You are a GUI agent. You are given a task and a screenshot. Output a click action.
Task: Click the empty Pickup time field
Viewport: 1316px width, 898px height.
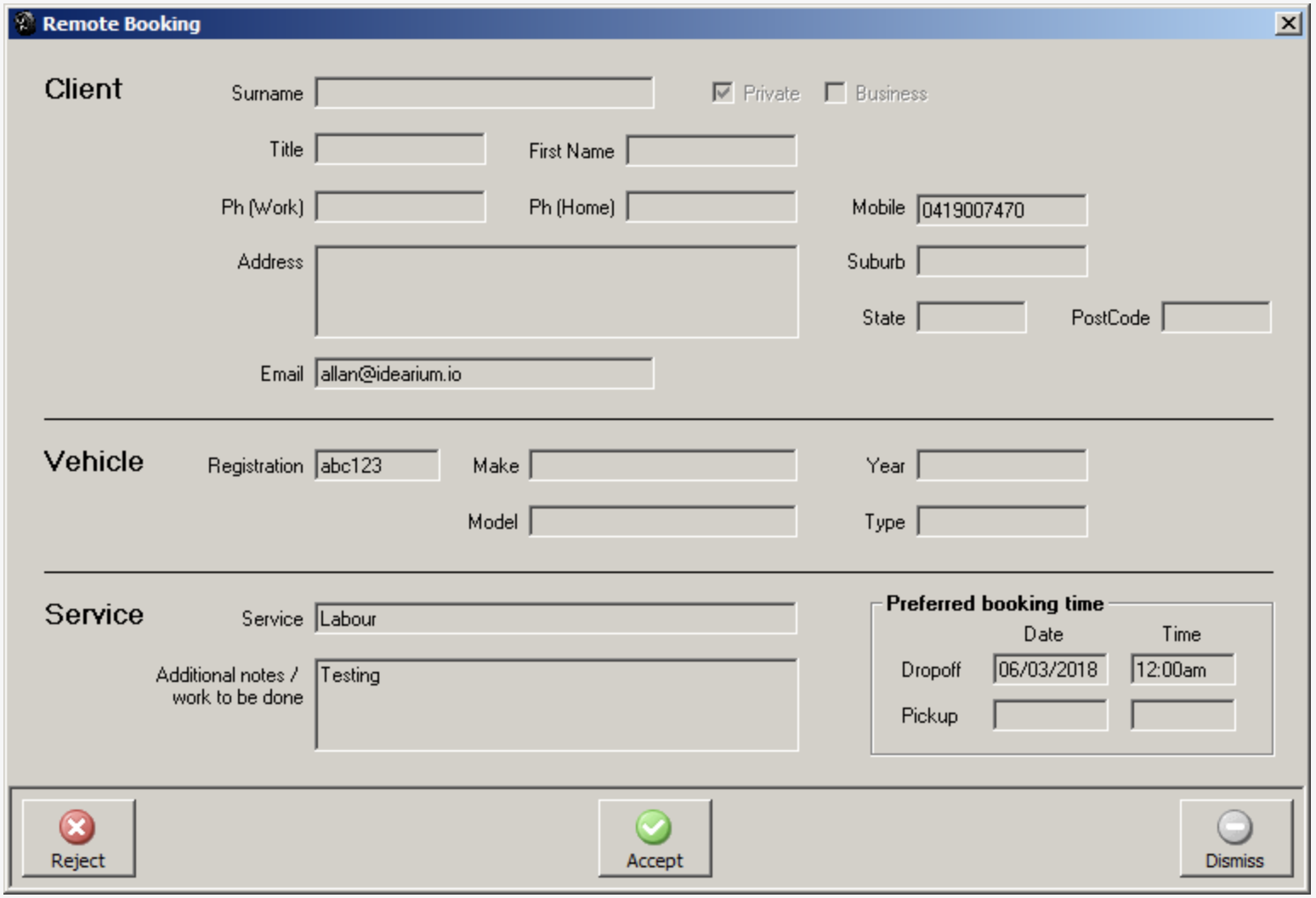[x=1183, y=715]
